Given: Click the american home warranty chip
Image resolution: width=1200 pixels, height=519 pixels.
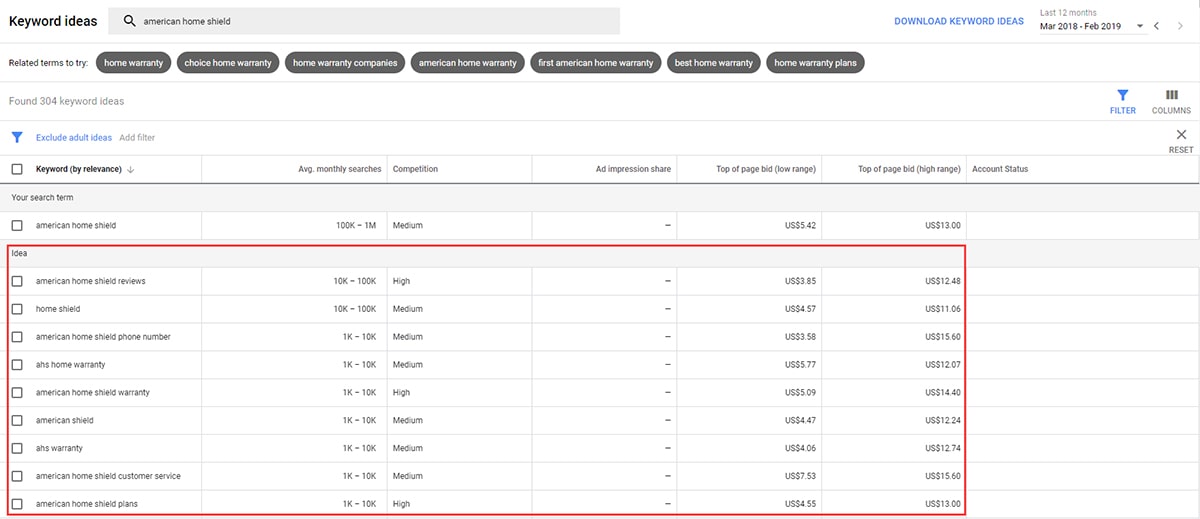Looking at the screenshot, I should coord(468,63).
